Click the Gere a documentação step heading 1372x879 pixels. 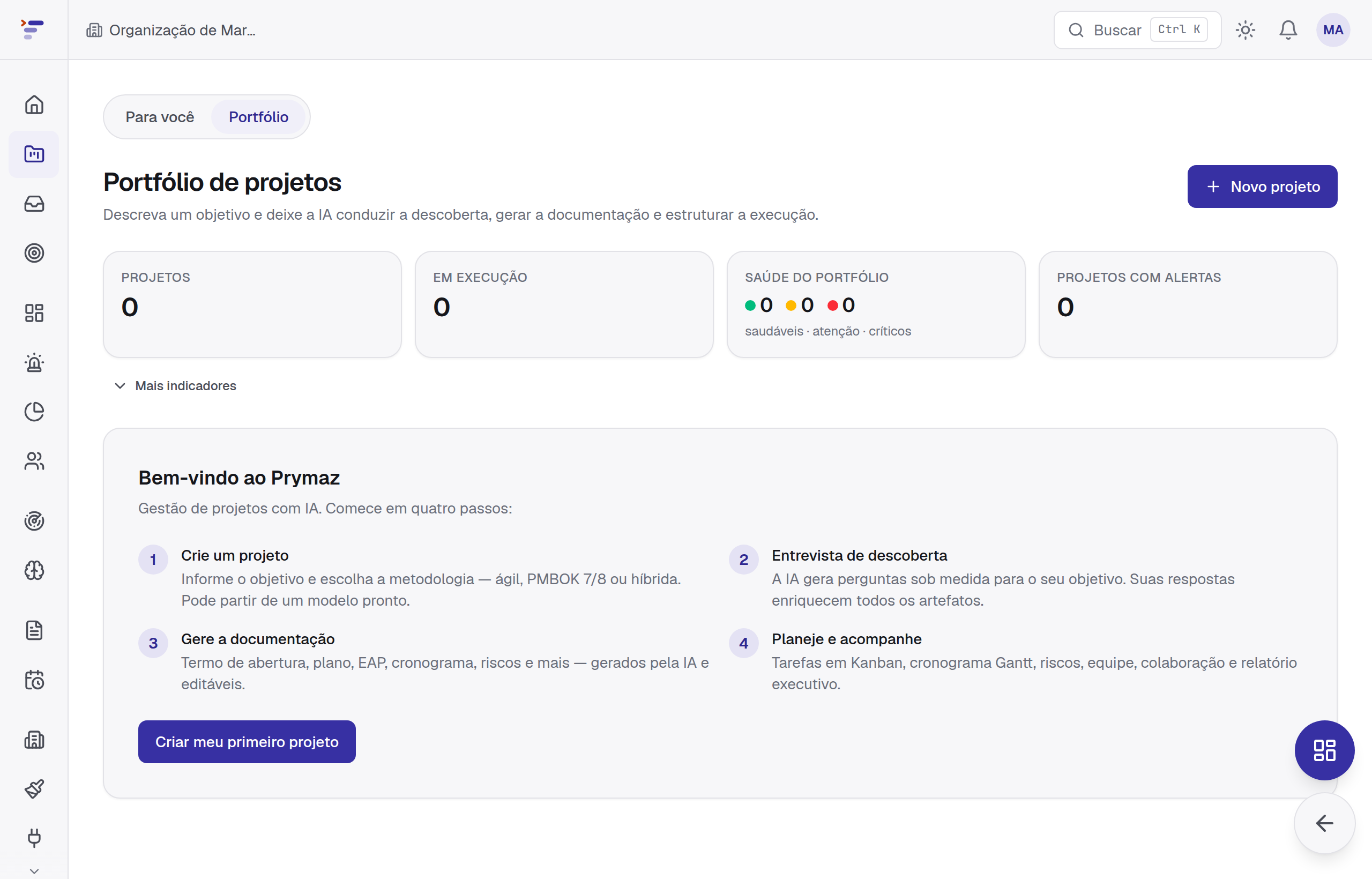257,639
